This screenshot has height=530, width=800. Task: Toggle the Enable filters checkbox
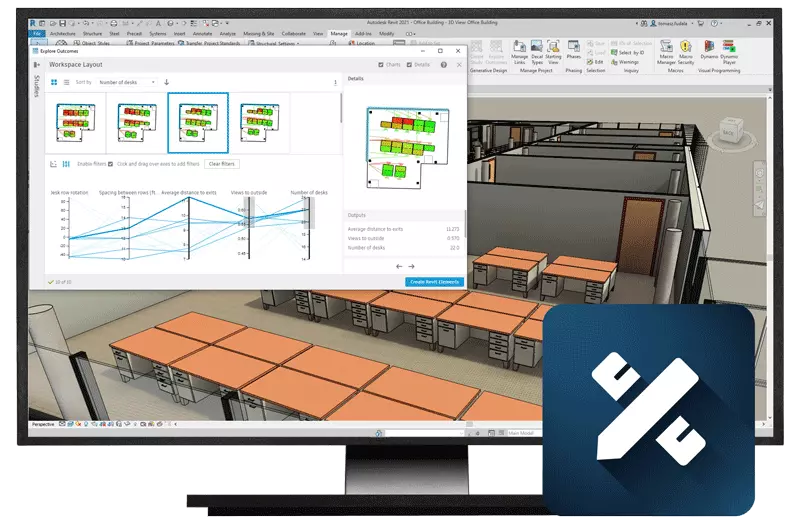(110, 164)
